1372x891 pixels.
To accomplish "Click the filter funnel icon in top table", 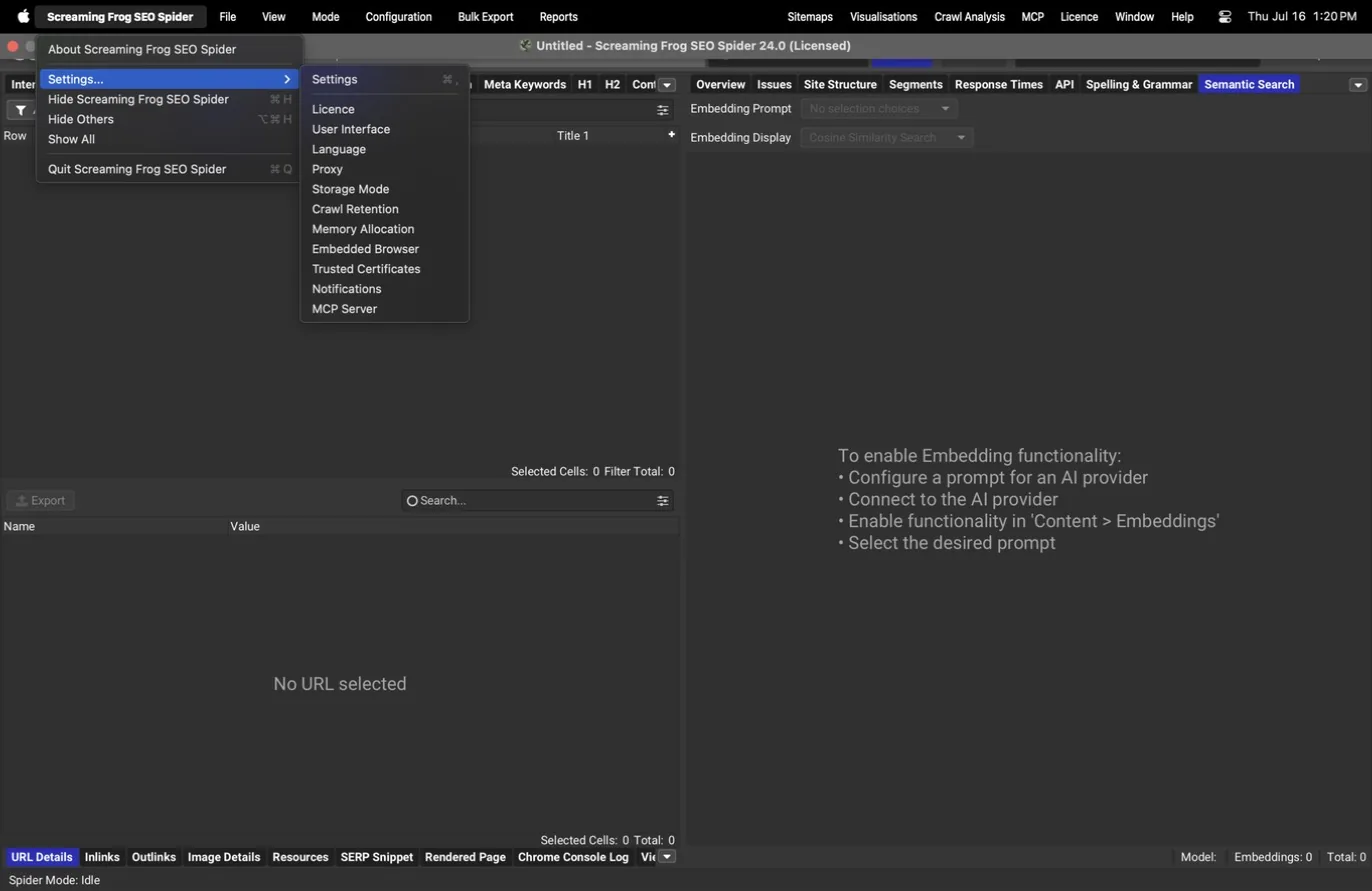I will point(20,111).
